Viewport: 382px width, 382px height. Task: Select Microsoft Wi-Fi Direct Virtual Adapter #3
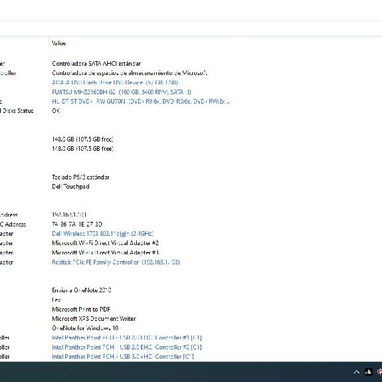[x=105, y=253]
